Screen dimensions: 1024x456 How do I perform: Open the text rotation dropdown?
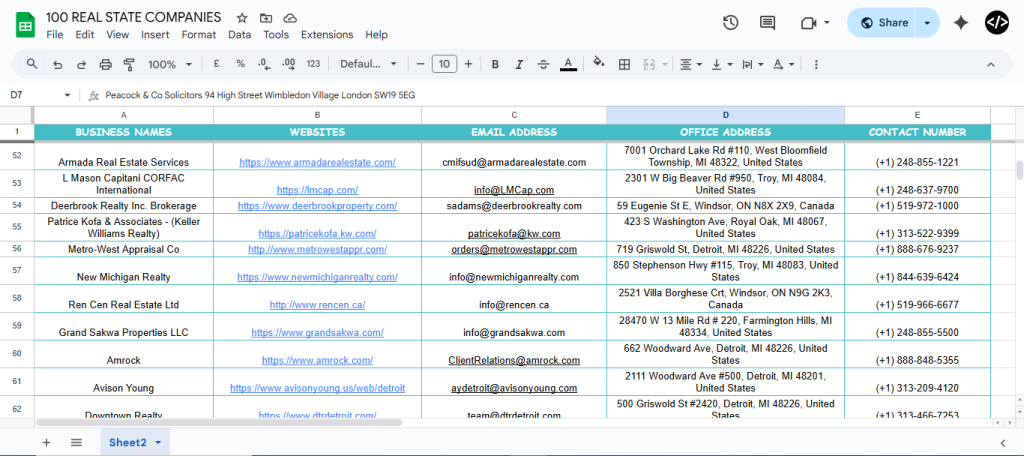tap(783, 64)
